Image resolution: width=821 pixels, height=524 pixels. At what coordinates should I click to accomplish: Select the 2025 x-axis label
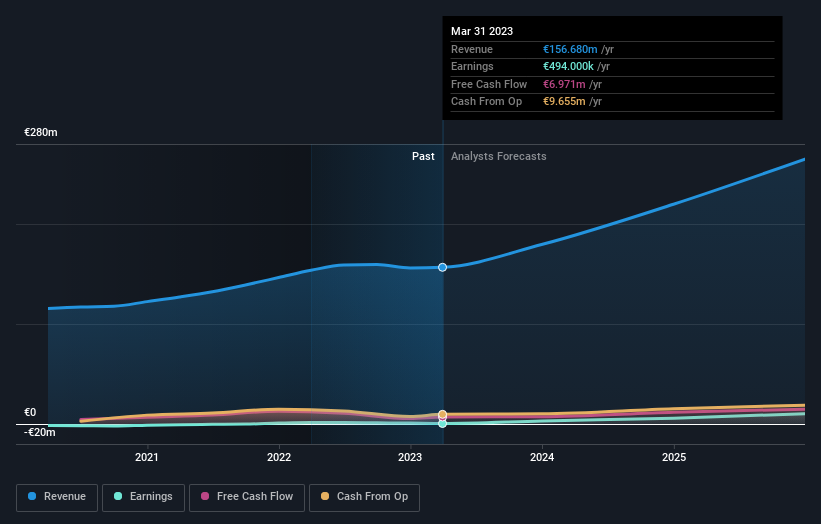click(x=674, y=457)
